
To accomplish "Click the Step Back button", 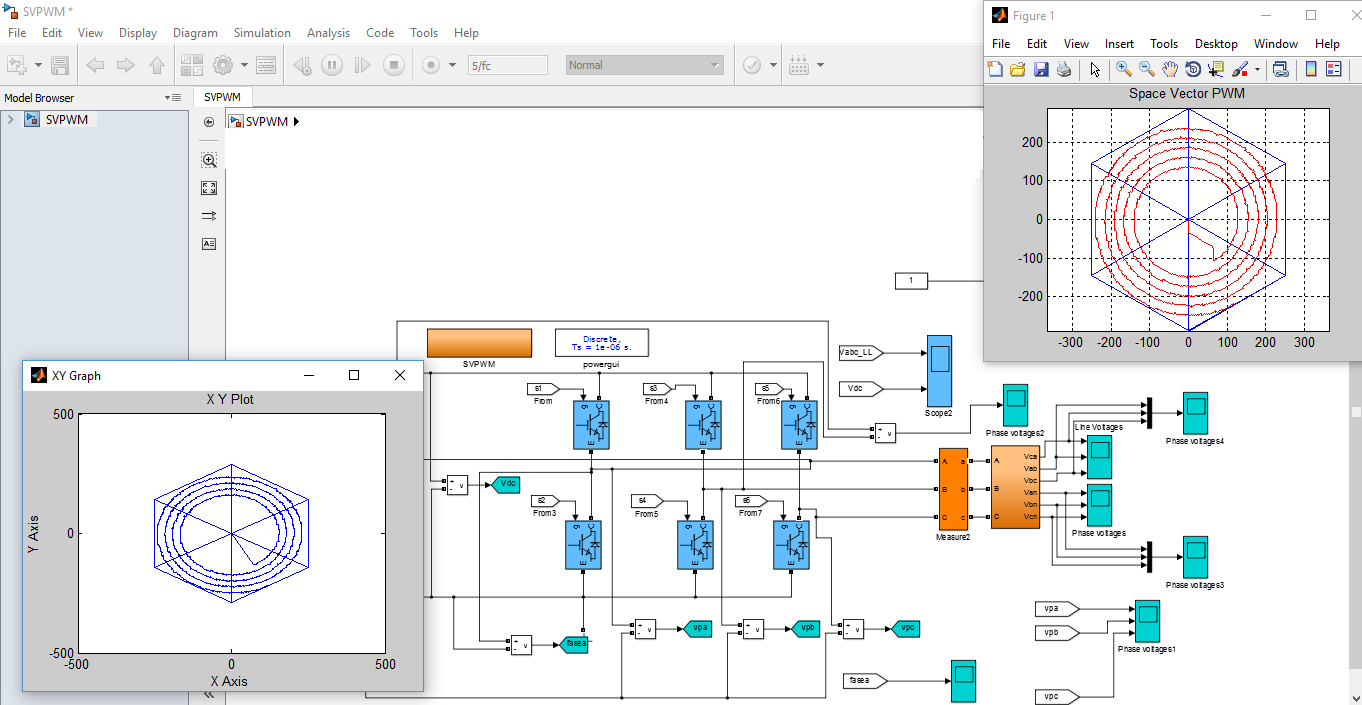I will pos(302,65).
